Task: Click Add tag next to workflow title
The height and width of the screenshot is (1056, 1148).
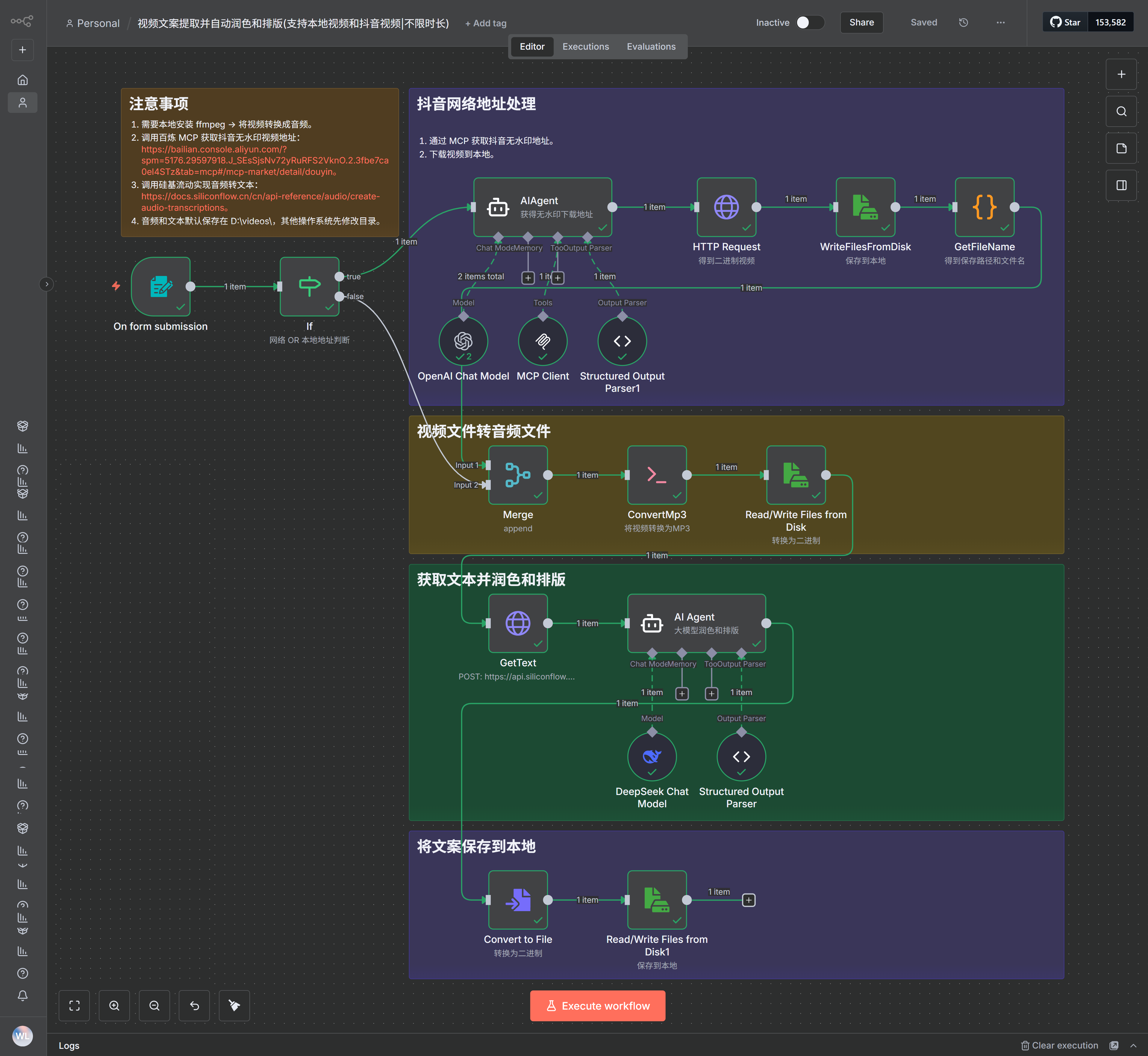Action: 485,23
